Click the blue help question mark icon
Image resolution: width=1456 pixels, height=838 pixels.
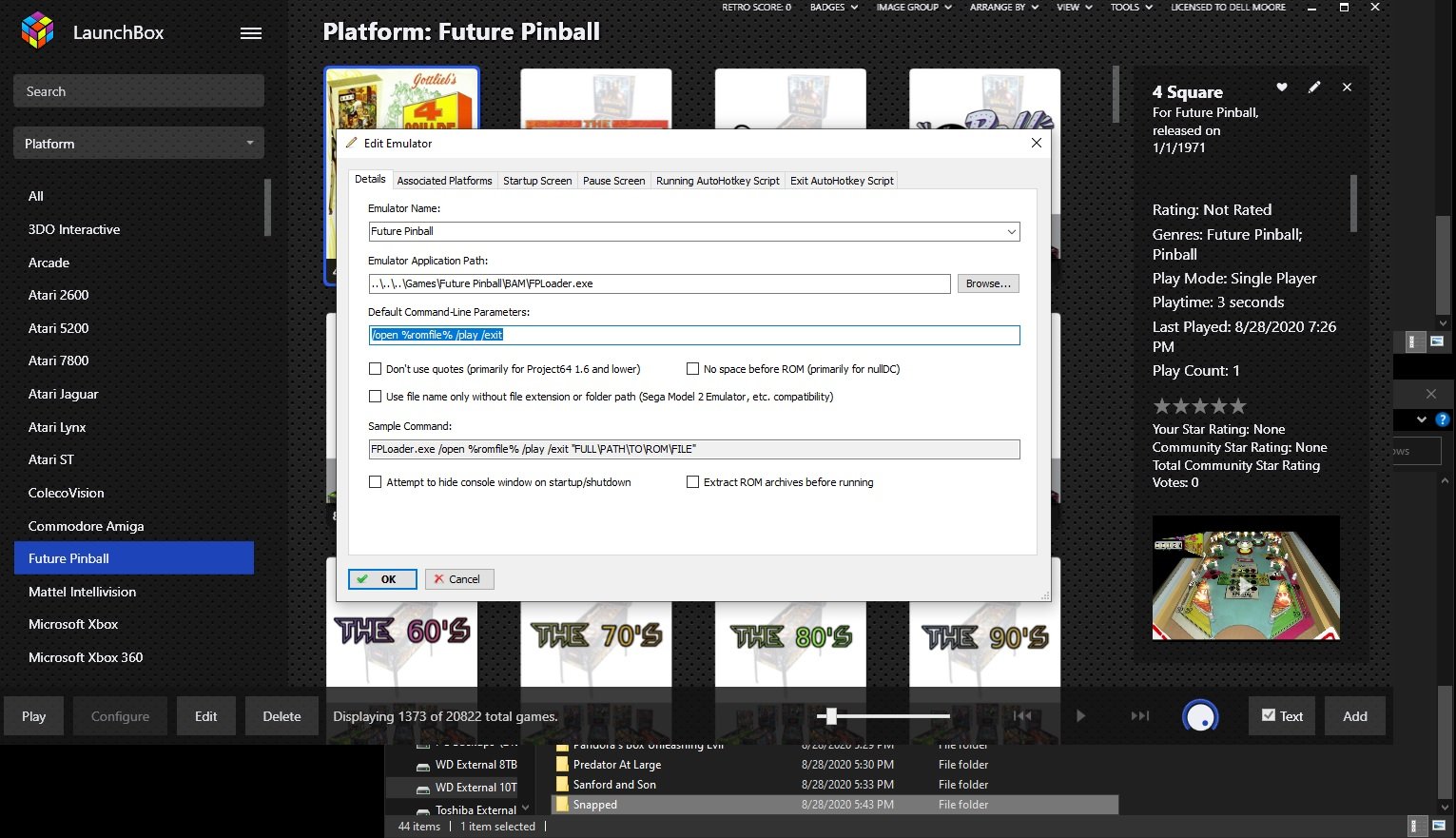point(1442,419)
